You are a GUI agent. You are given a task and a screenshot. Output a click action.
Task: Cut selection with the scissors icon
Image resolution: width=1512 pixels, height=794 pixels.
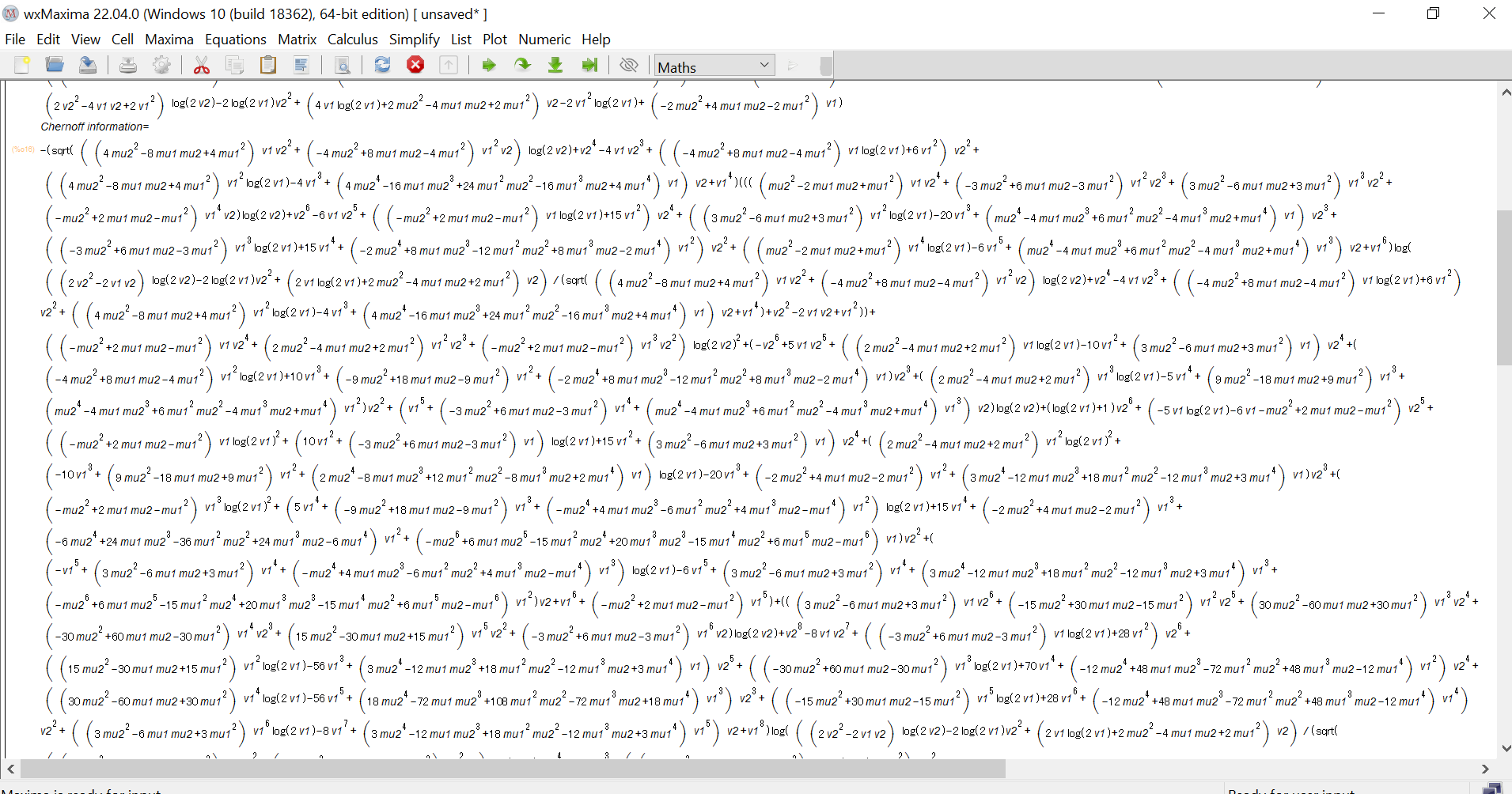[x=202, y=65]
